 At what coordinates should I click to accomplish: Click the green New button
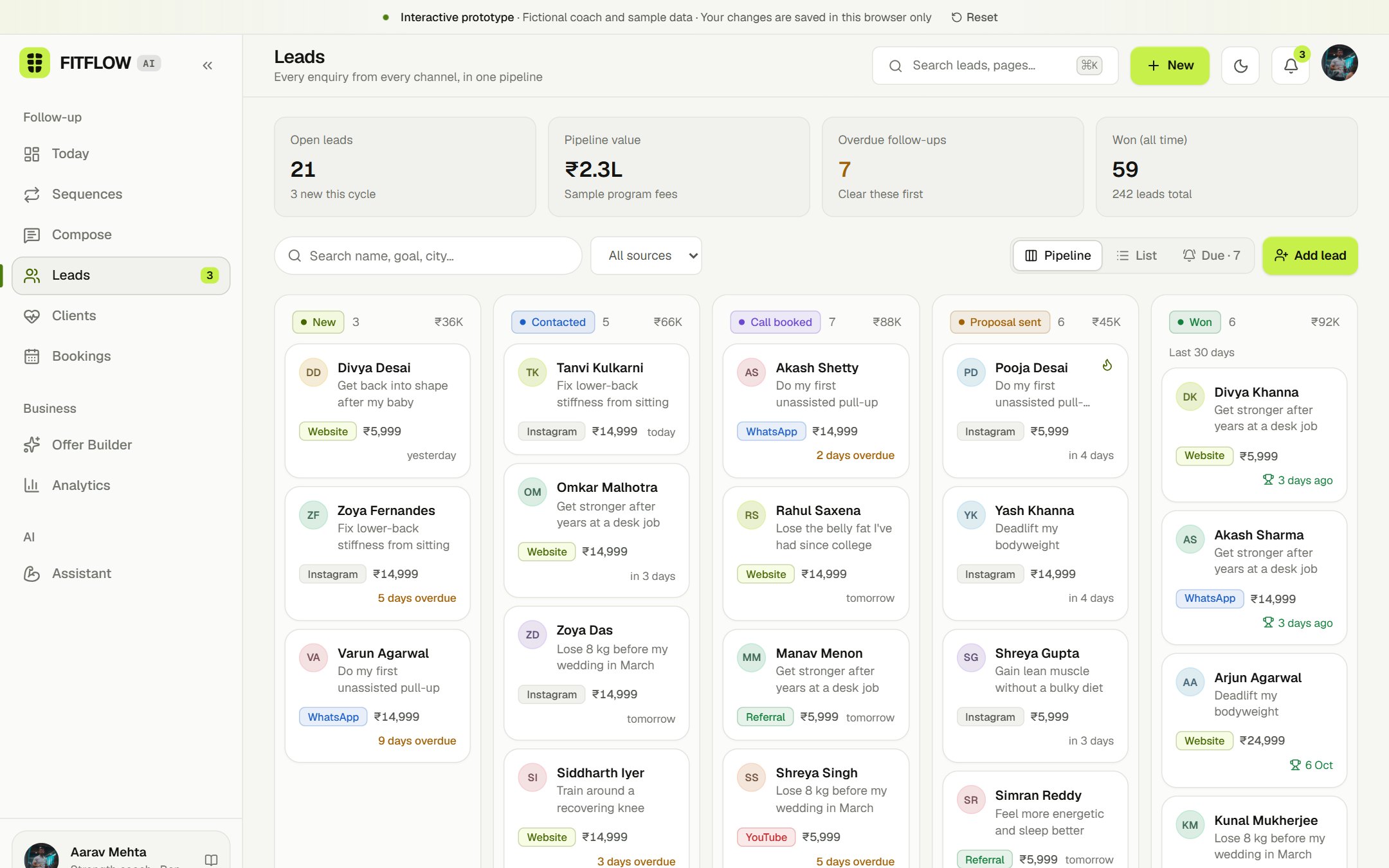(x=1170, y=66)
